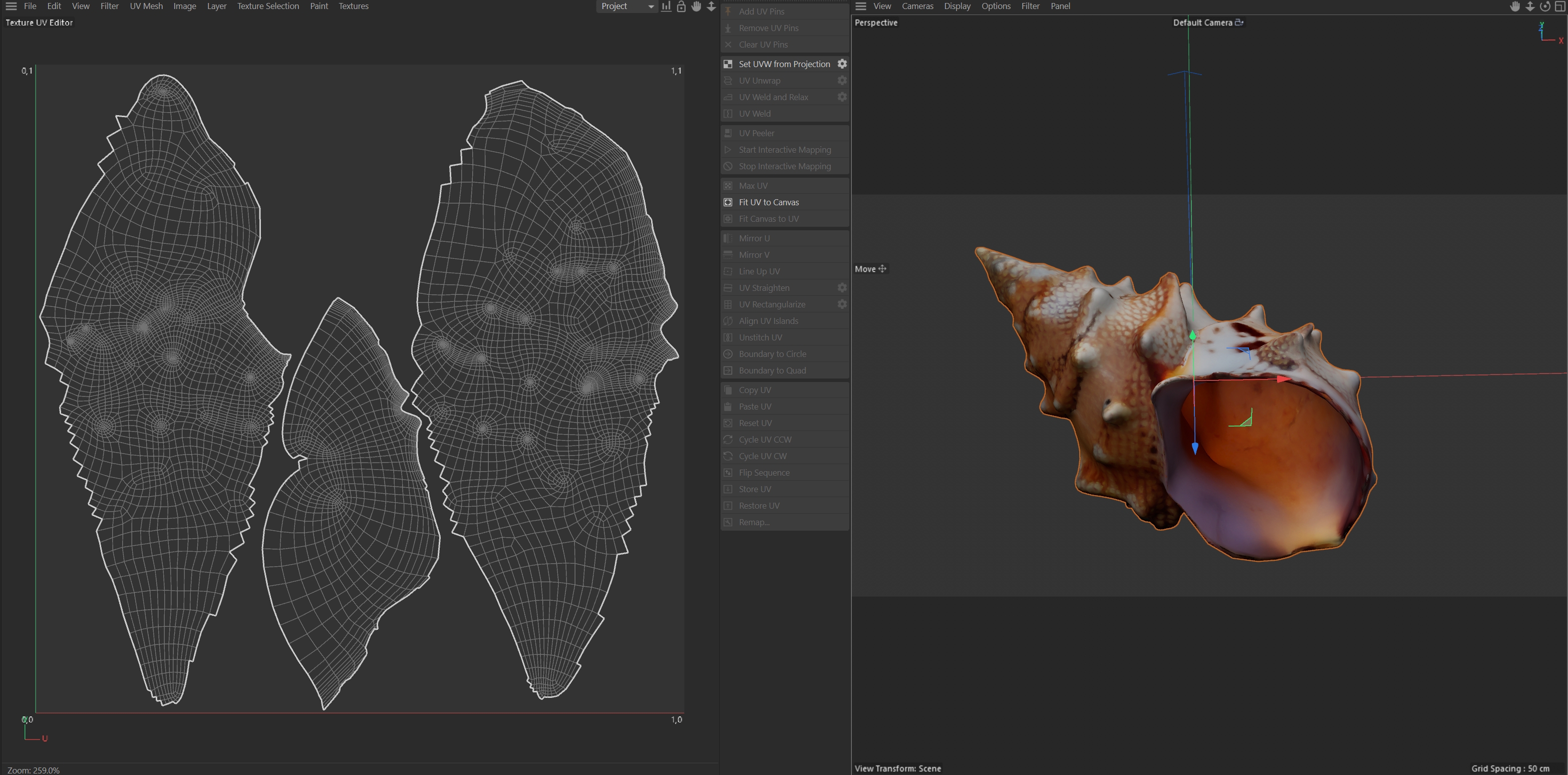Viewport: 1568px width, 775px height.
Task: Click the UV editor pan hand icon
Action: click(696, 6)
